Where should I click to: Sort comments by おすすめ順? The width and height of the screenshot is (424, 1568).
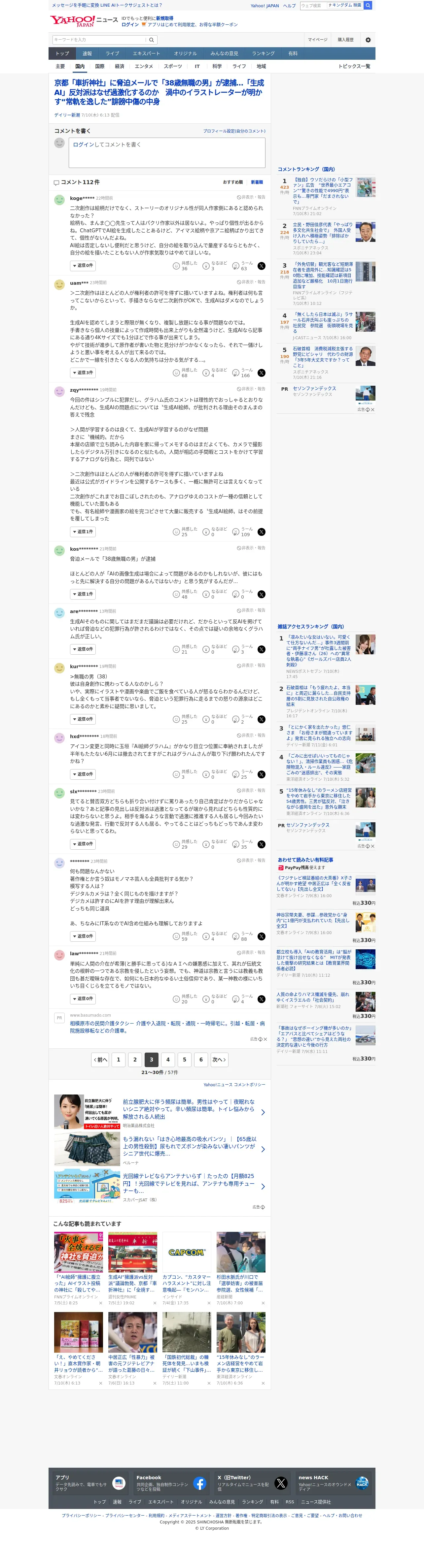tap(233, 182)
